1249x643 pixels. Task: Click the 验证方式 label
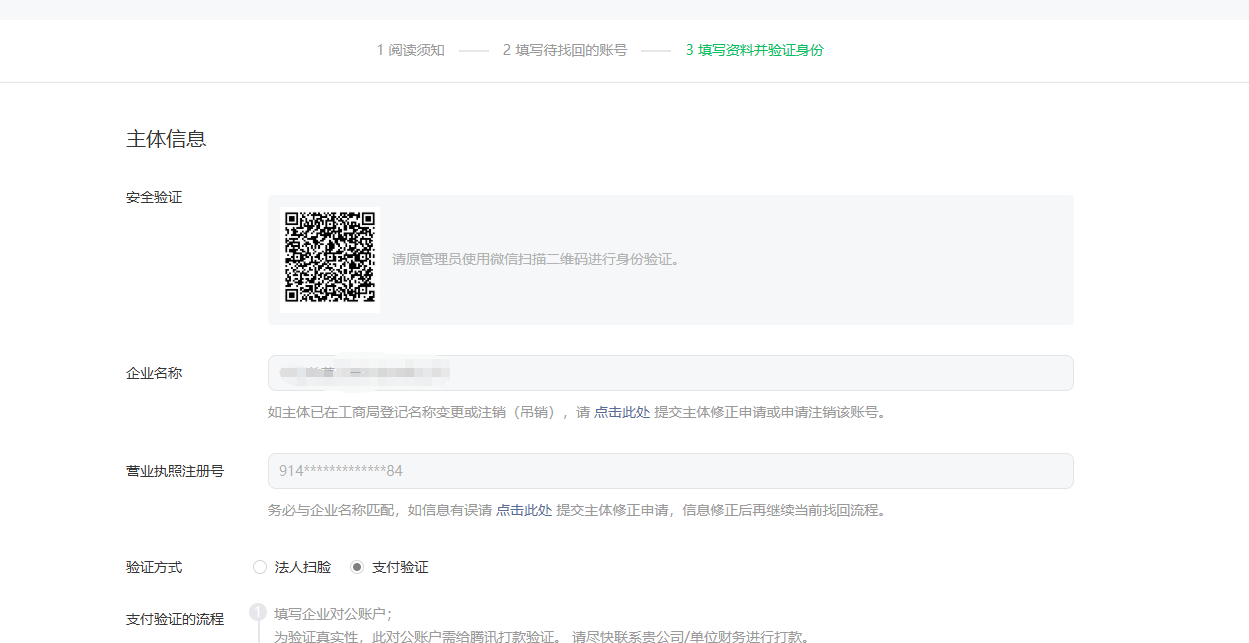tap(154, 567)
